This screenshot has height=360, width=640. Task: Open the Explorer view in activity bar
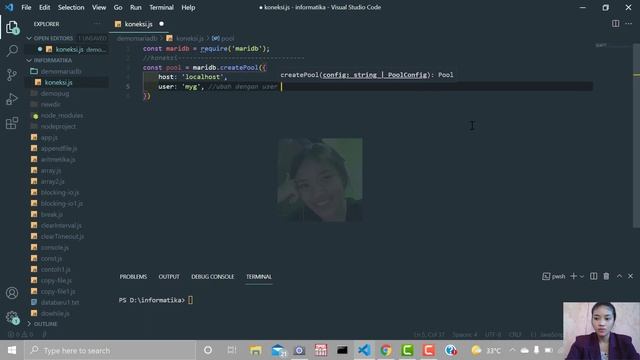pos(12,27)
